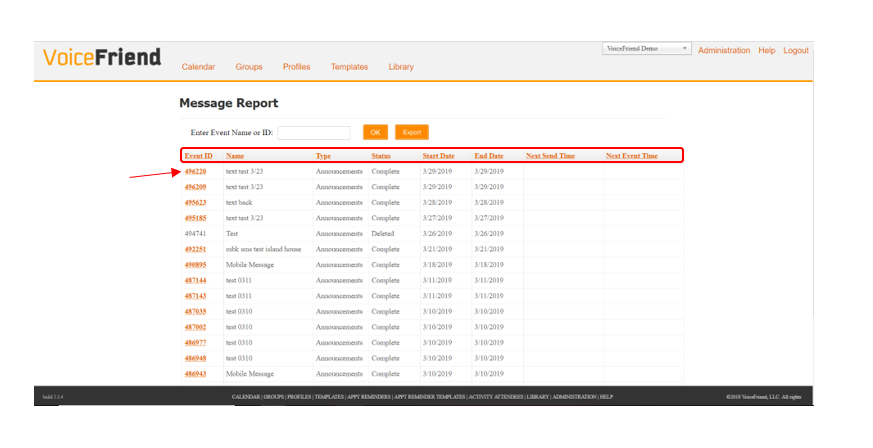Open HELP in the footer
873x448 pixels.
click(x=606, y=397)
